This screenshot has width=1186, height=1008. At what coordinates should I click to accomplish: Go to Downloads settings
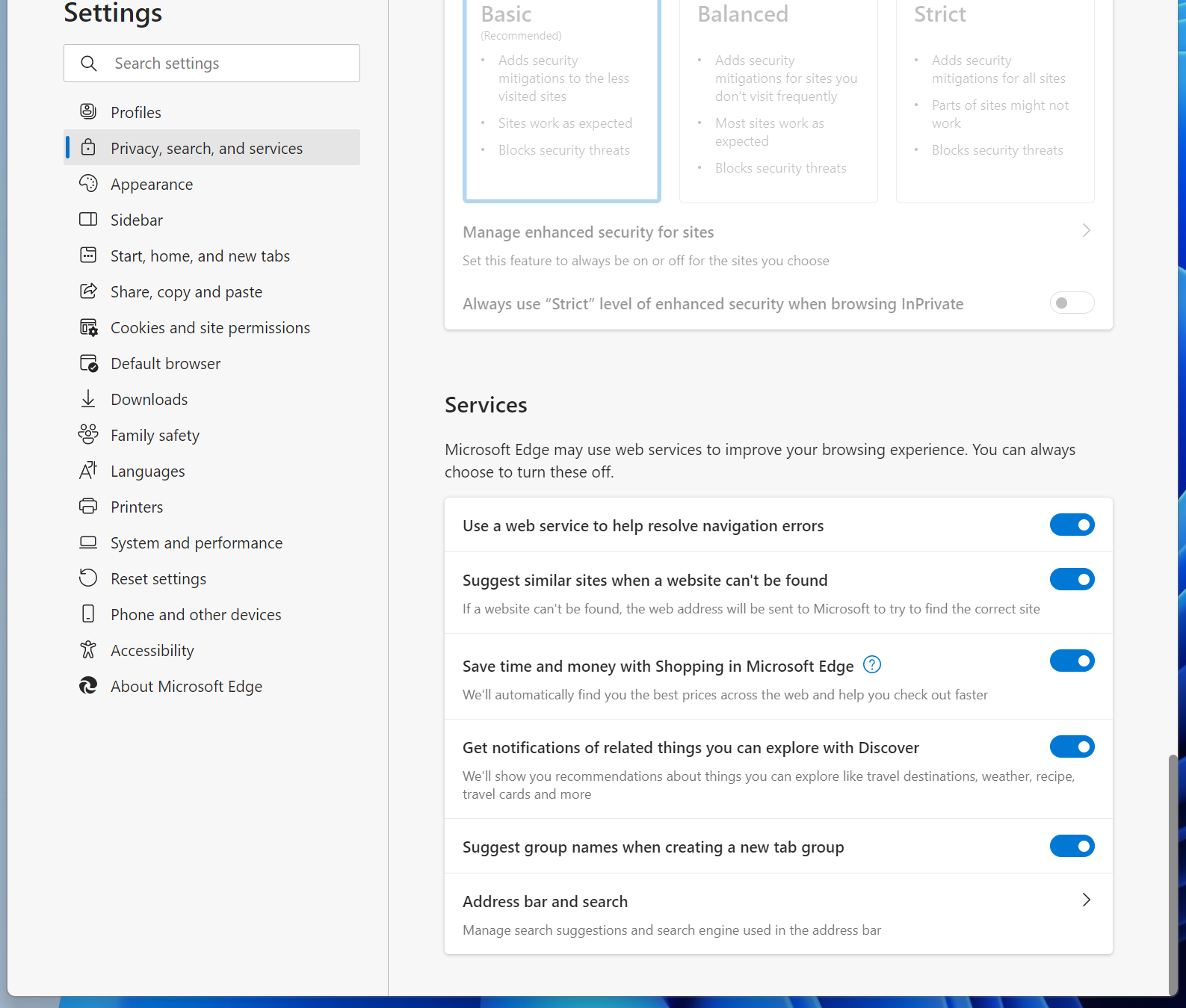212,399
